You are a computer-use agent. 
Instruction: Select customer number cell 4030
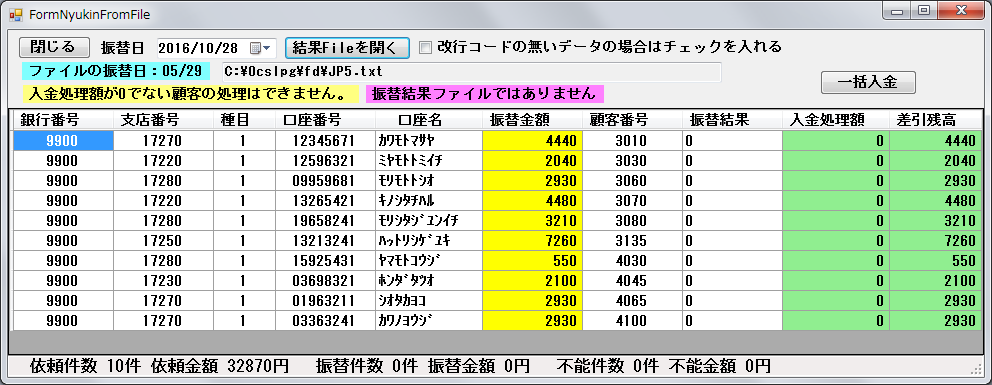click(632, 260)
